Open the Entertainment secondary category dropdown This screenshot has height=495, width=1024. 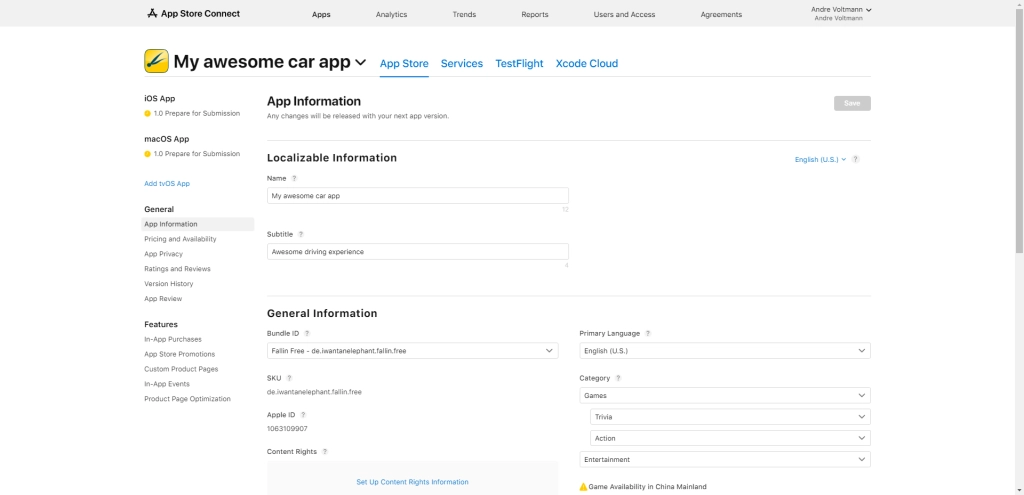coord(725,460)
